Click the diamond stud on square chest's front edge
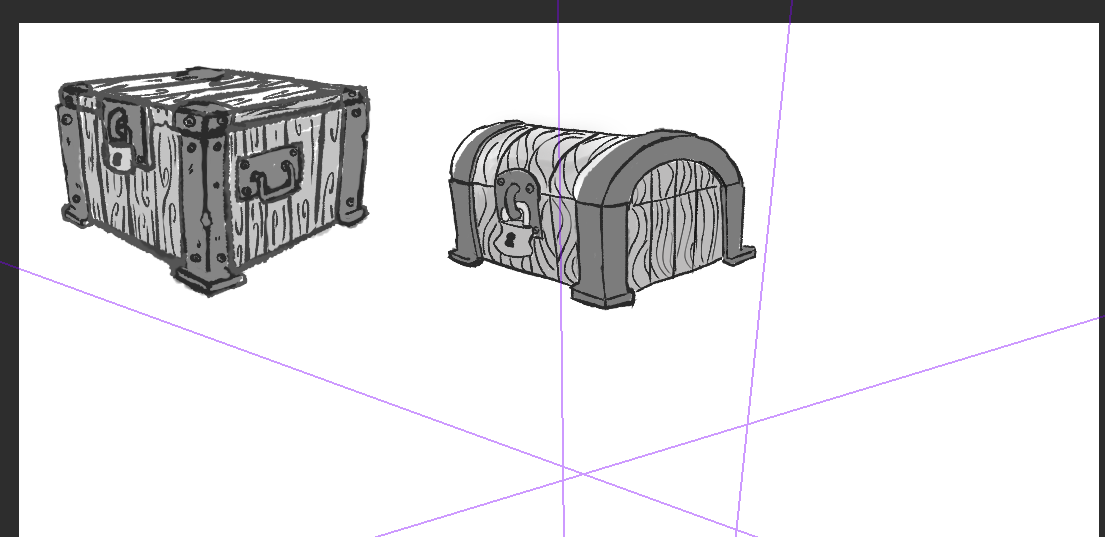This screenshot has height=537, width=1105. pos(206,218)
